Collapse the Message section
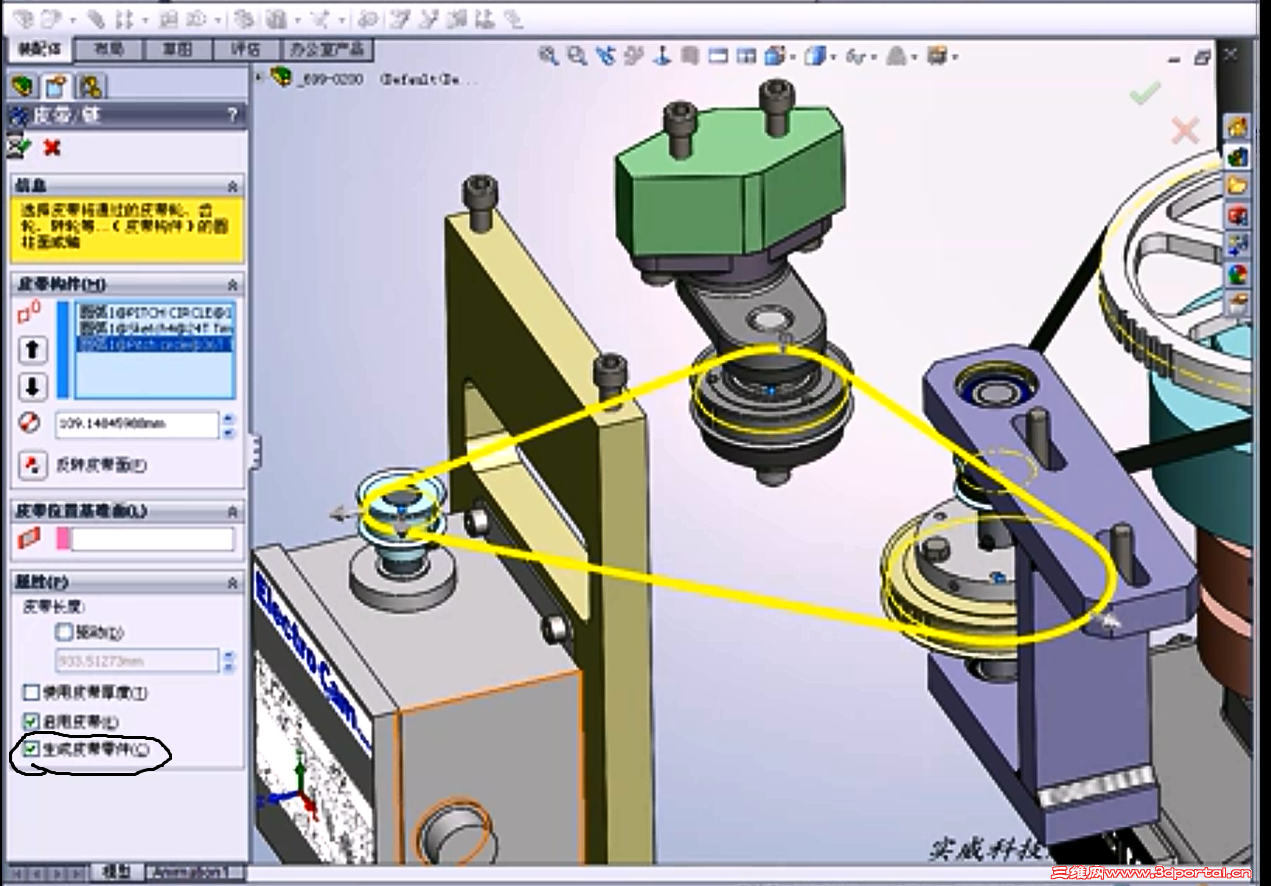 click(232, 186)
